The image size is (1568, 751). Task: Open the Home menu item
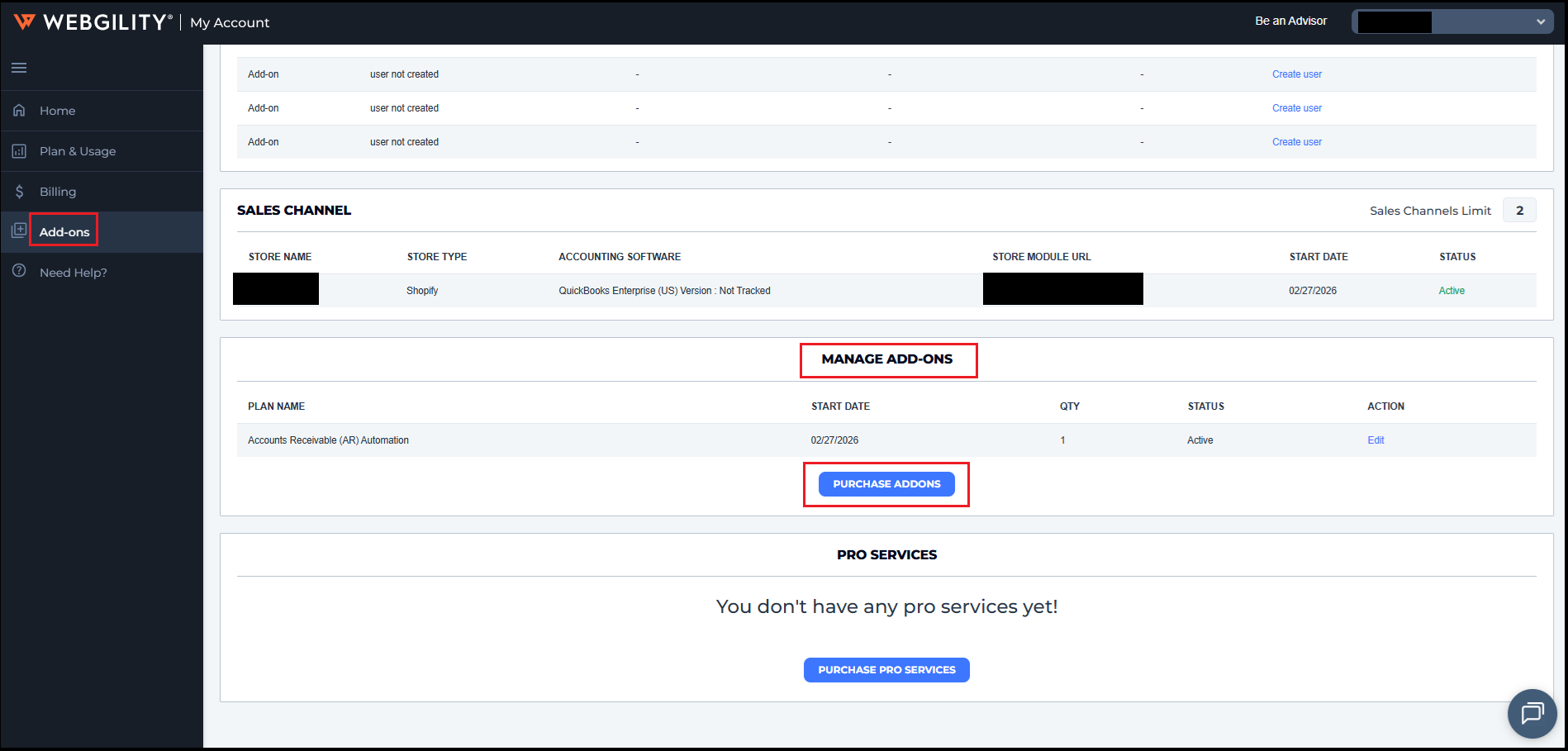coord(57,111)
